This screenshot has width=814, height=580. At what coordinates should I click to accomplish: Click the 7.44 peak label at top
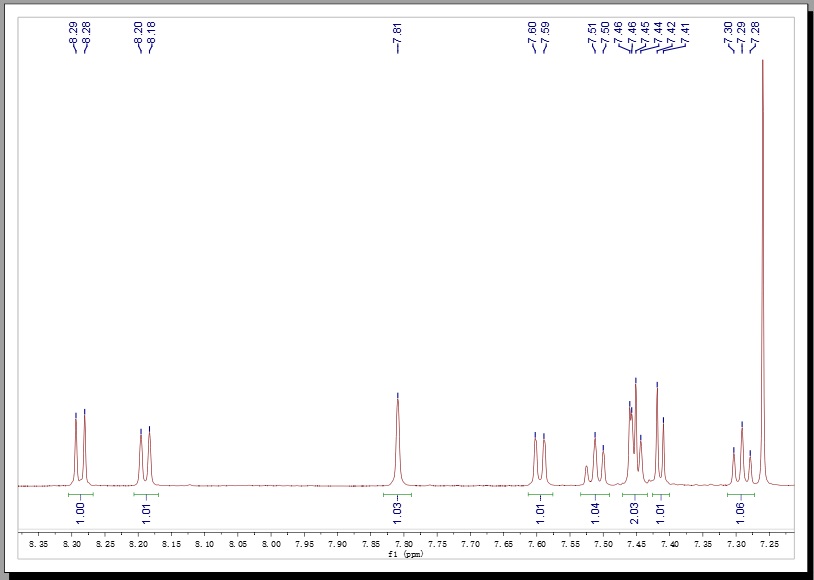[x=657, y=32]
